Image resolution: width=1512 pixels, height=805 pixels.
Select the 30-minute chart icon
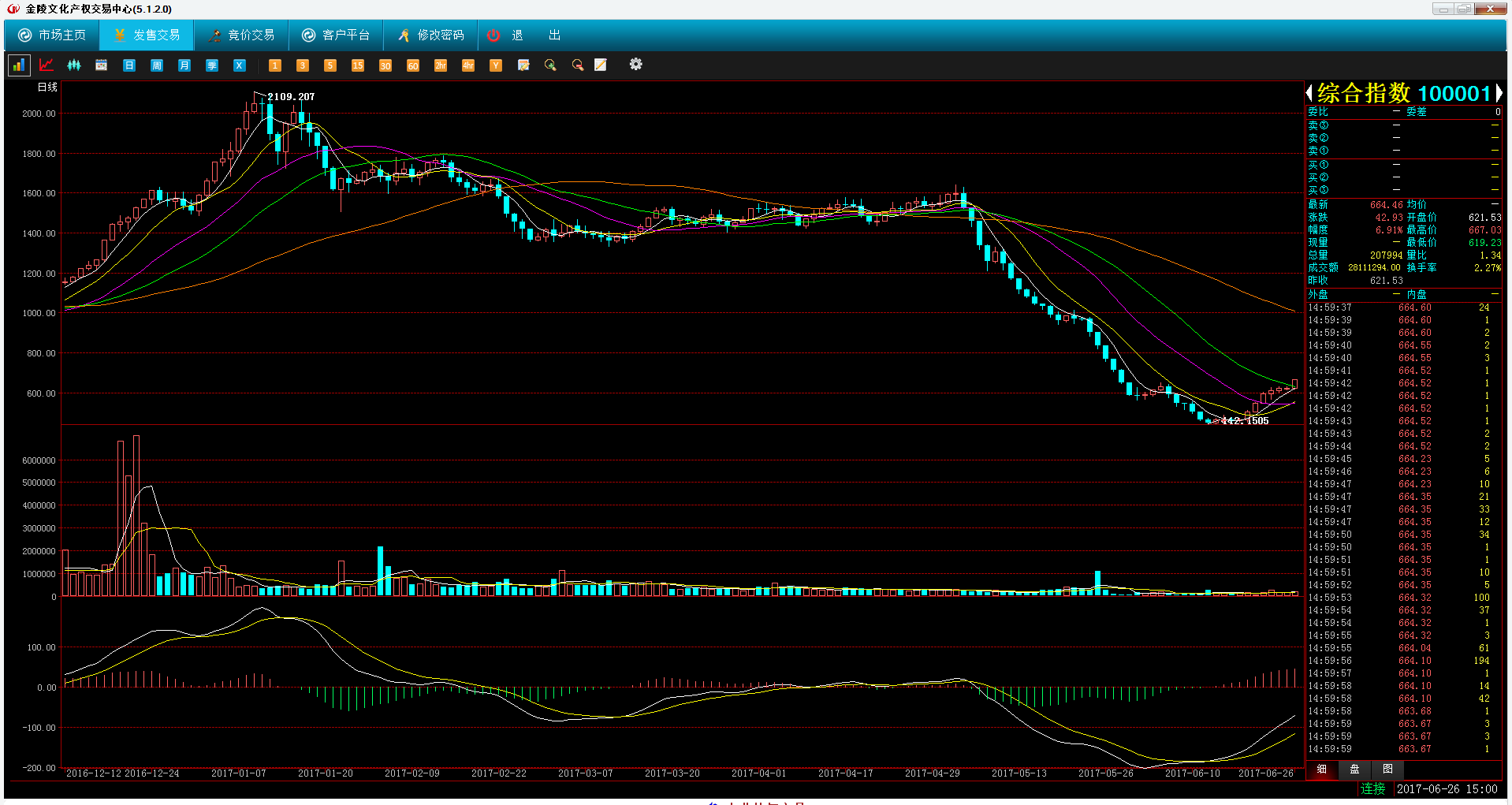pos(385,65)
